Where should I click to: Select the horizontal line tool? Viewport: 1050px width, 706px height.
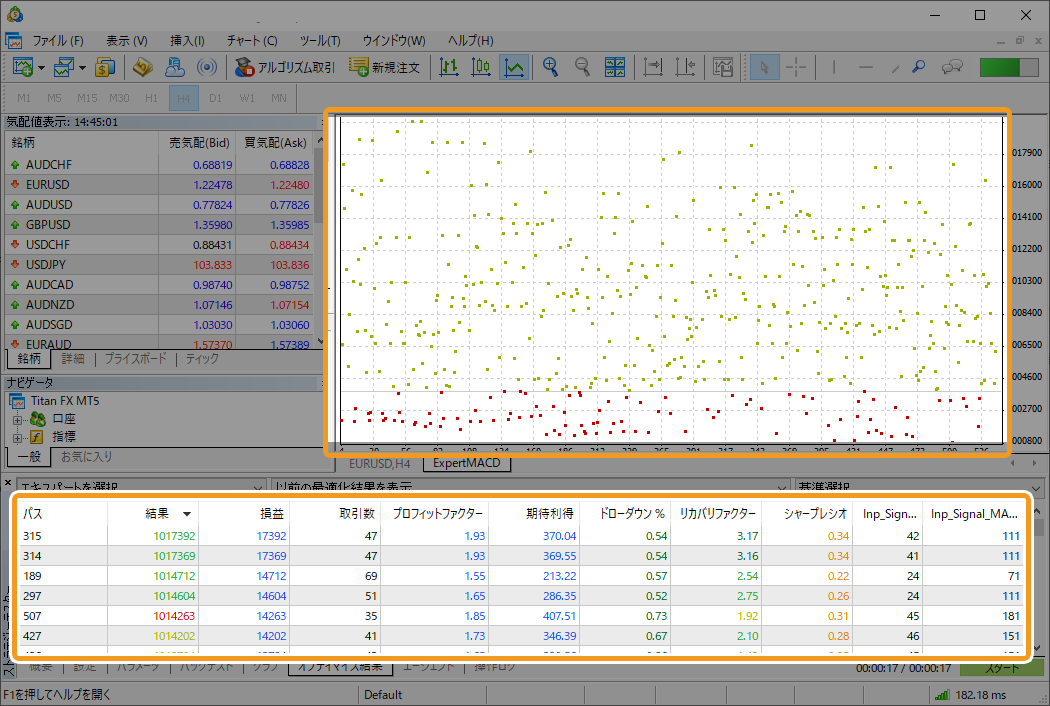866,67
